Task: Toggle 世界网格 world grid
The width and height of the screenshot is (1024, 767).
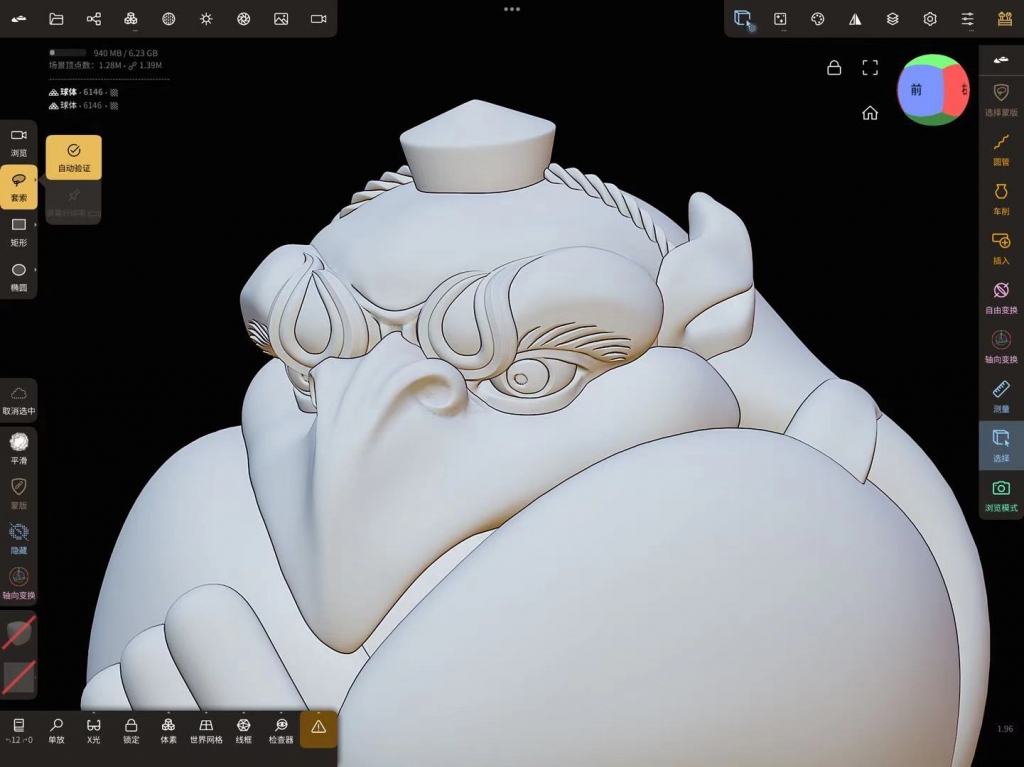Action: click(x=206, y=730)
